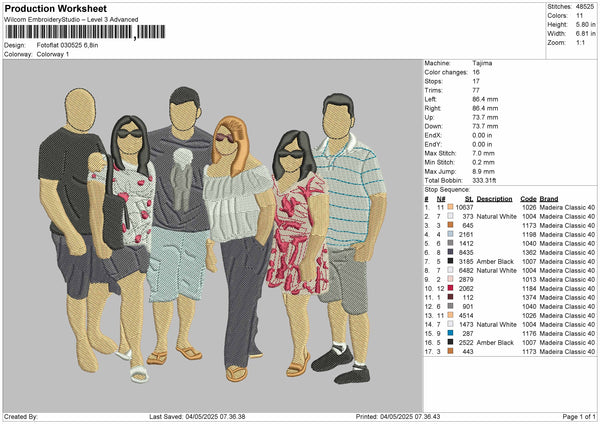The width and height of the screenshot is (600, 424).
Task: Click the peach swatch in stop 1
Action: [x=450, y=206]
